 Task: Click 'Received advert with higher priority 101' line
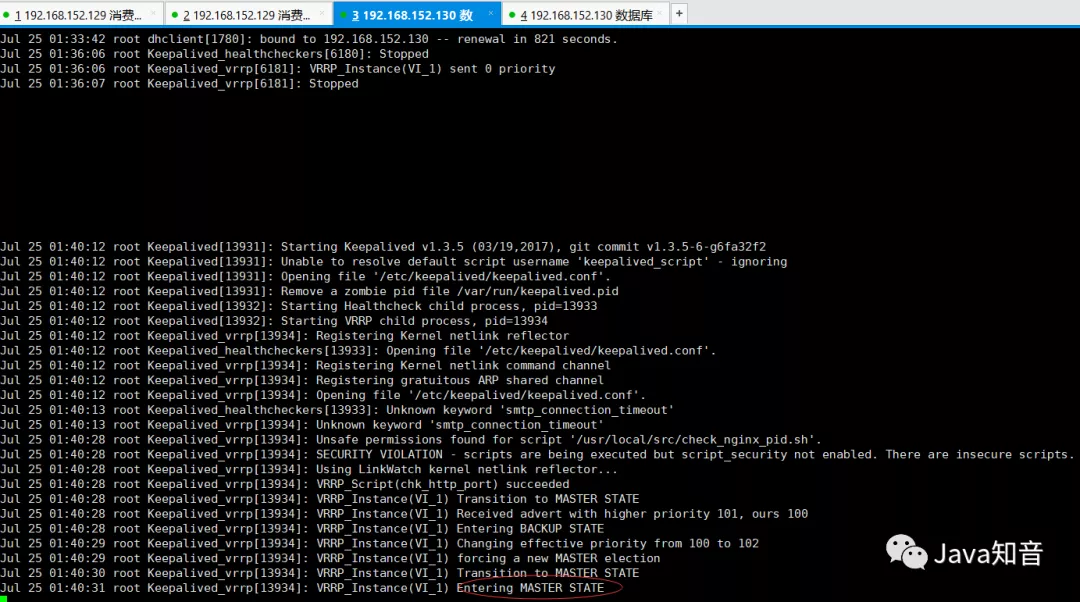404,514
